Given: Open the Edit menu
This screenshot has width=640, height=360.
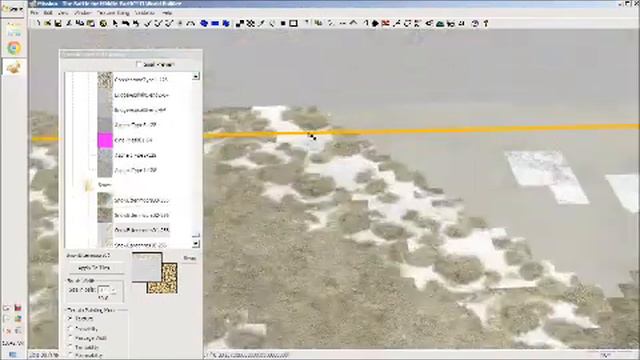Looking at the screenshot, I should [48, 13].
